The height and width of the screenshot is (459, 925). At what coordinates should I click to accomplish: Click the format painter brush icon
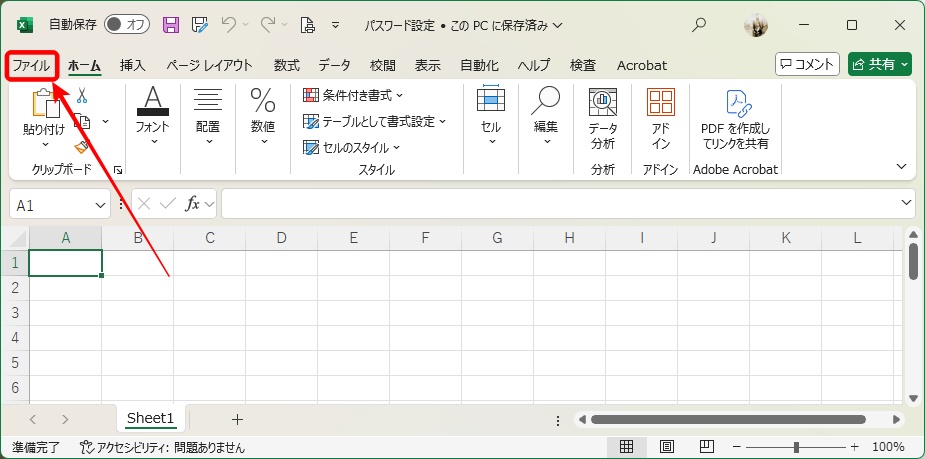[x=81, y=147]
